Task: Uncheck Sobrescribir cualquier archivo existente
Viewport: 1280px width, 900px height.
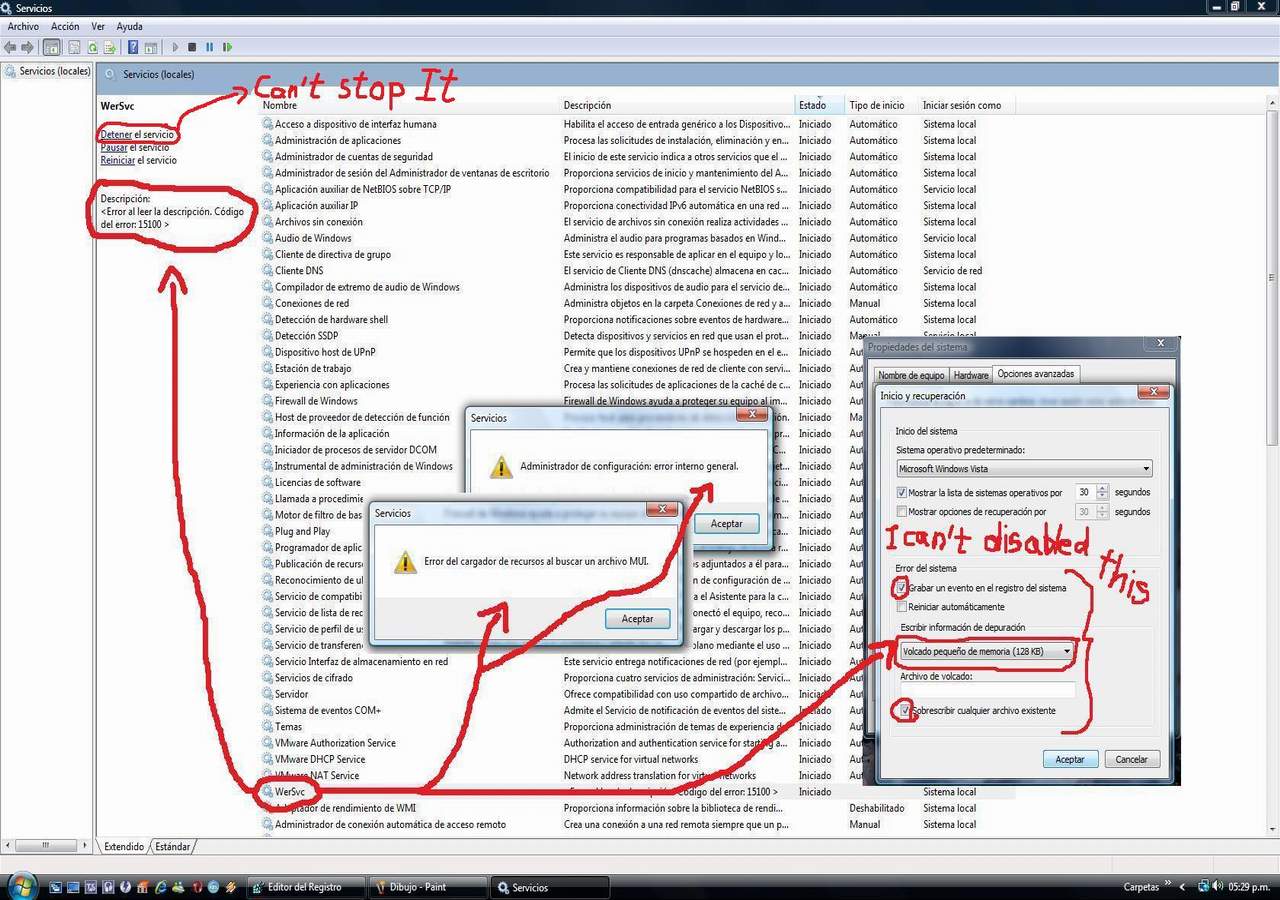Action: click(x=904, y=711)
